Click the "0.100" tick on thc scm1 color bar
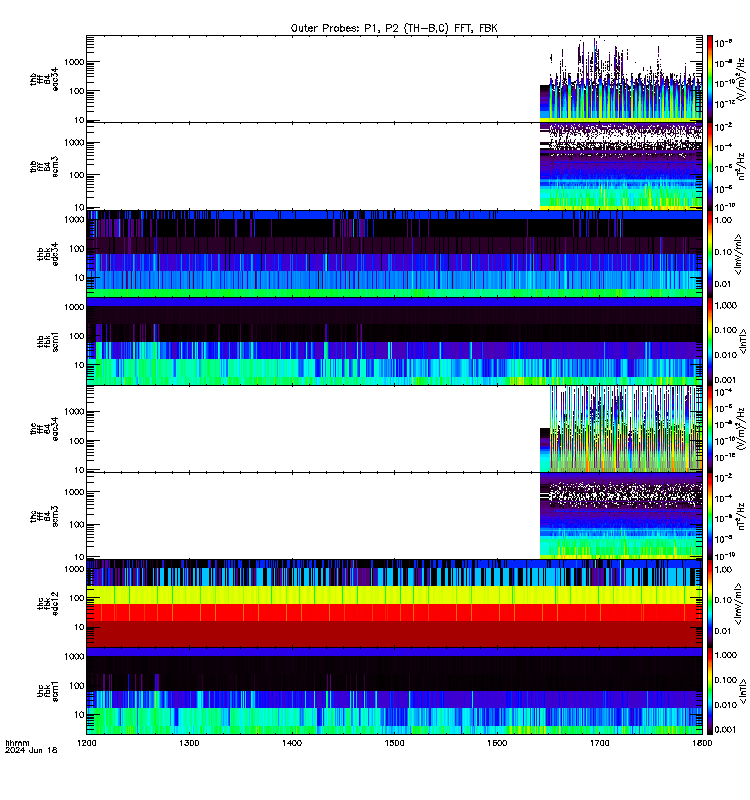 726,680
